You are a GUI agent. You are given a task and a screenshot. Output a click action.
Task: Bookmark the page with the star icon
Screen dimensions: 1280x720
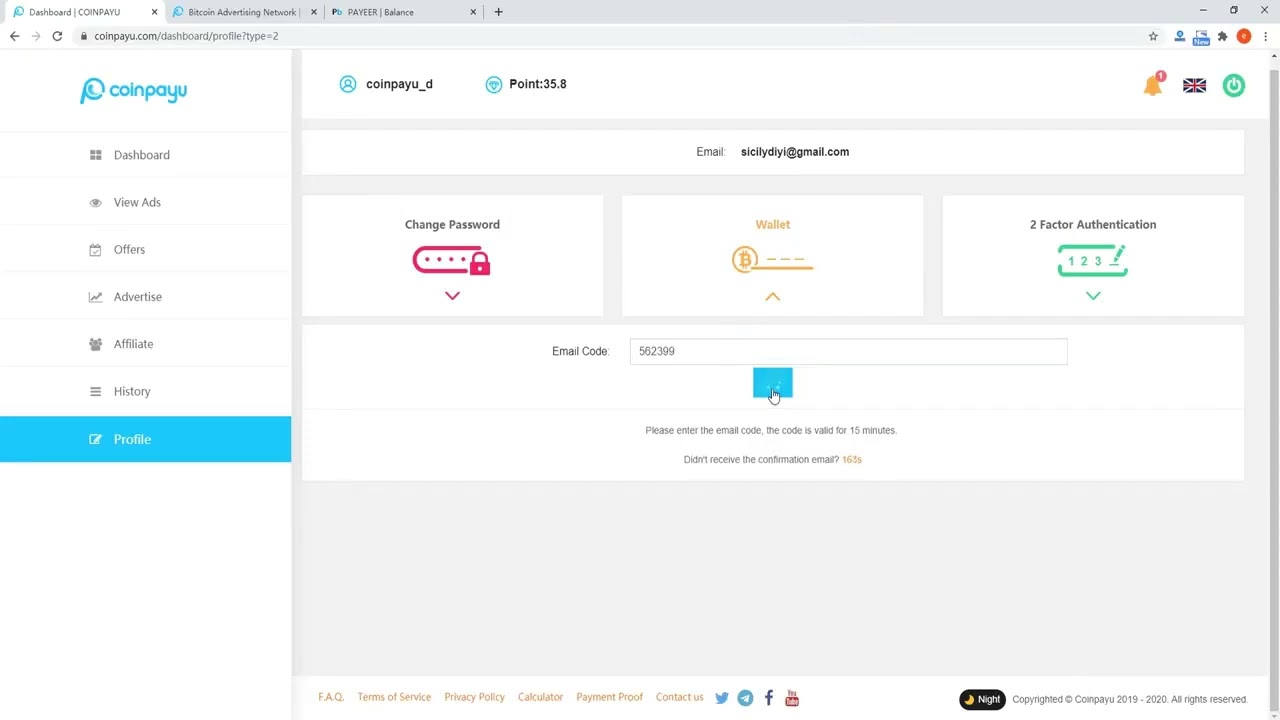1153,36
